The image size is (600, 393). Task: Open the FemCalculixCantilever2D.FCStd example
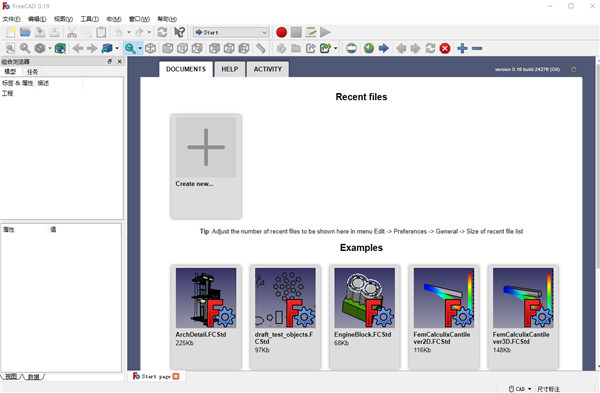(444, 316)
